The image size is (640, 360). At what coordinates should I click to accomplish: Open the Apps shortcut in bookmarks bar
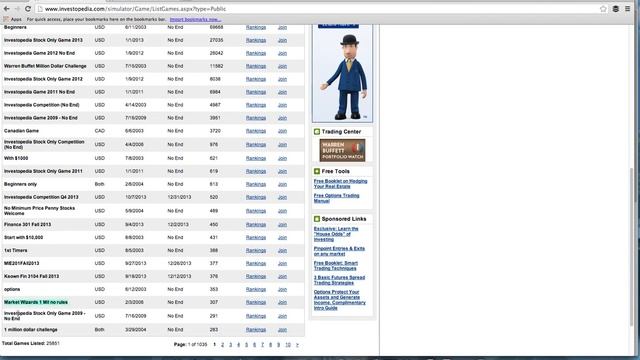click(13, 19)
